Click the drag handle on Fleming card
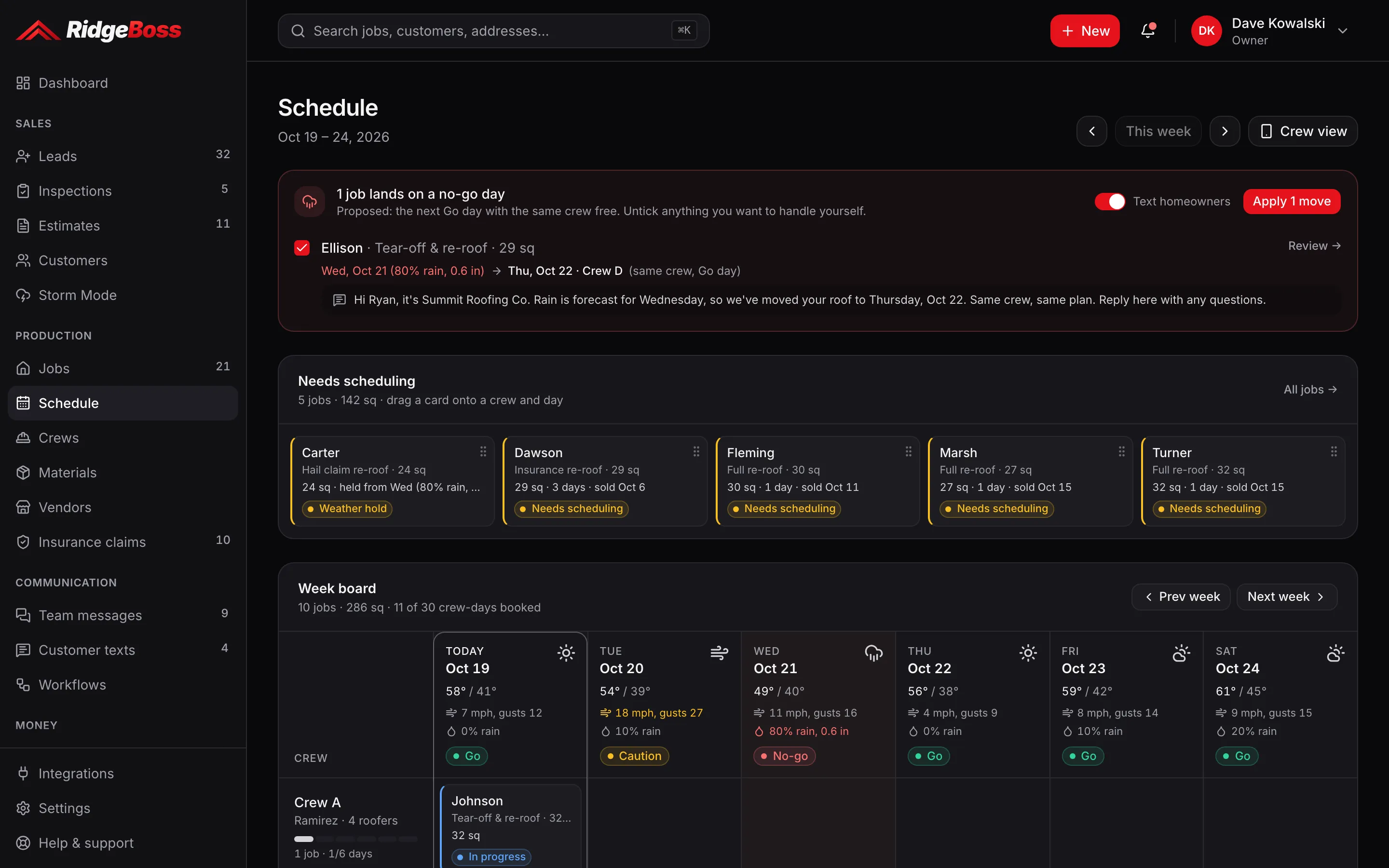Viewport: 1389px width, 868px height. [909, 452]
